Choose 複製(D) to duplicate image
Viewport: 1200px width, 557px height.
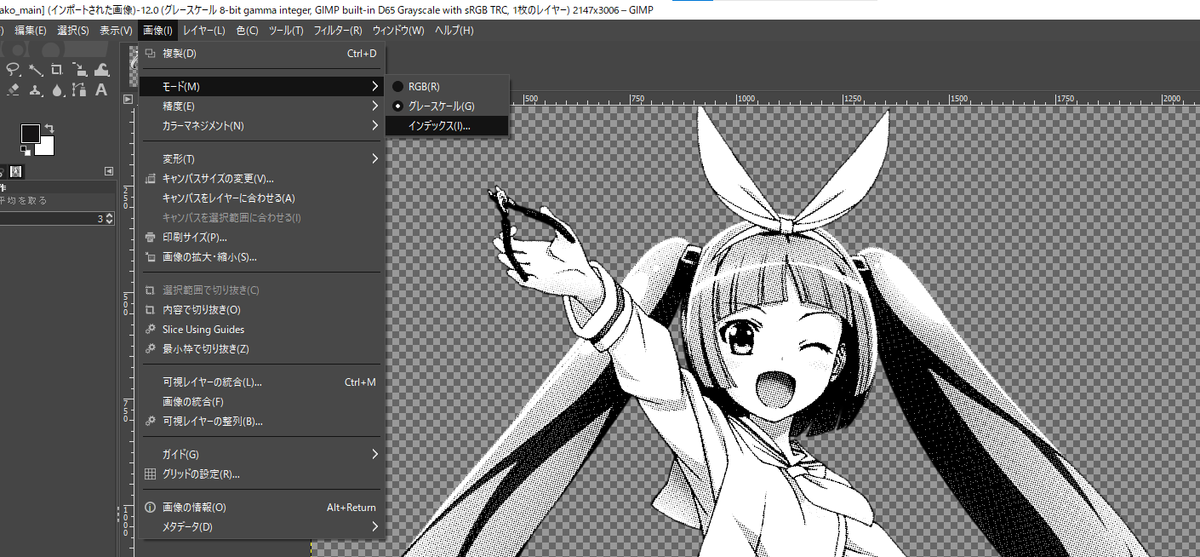260,53
